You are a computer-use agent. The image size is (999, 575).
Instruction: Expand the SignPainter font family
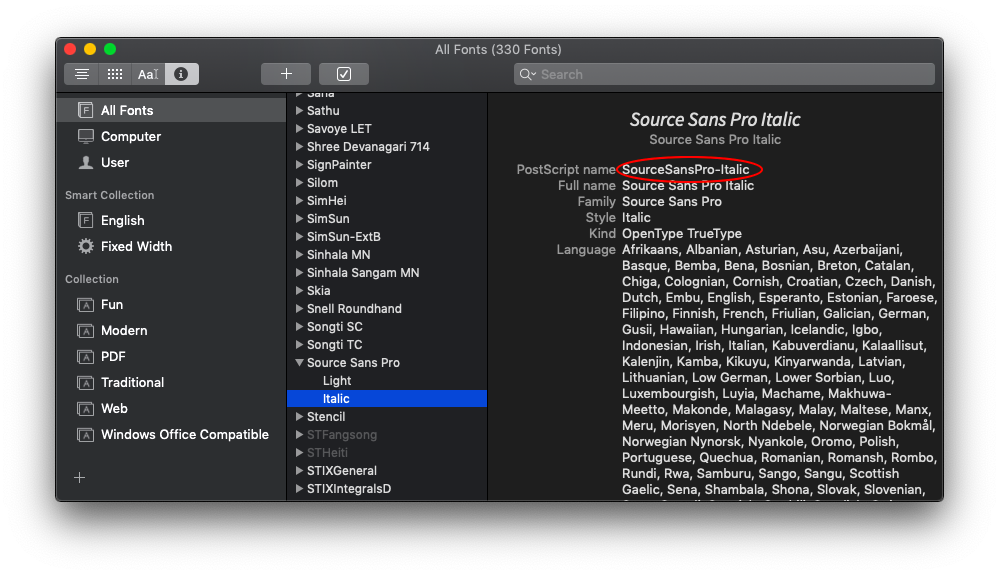299,165
